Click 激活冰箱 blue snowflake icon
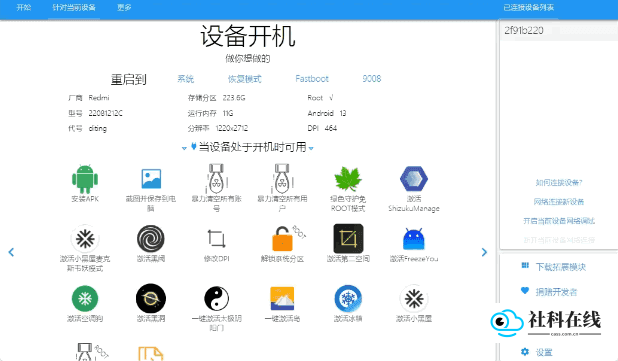 point(348,298)
